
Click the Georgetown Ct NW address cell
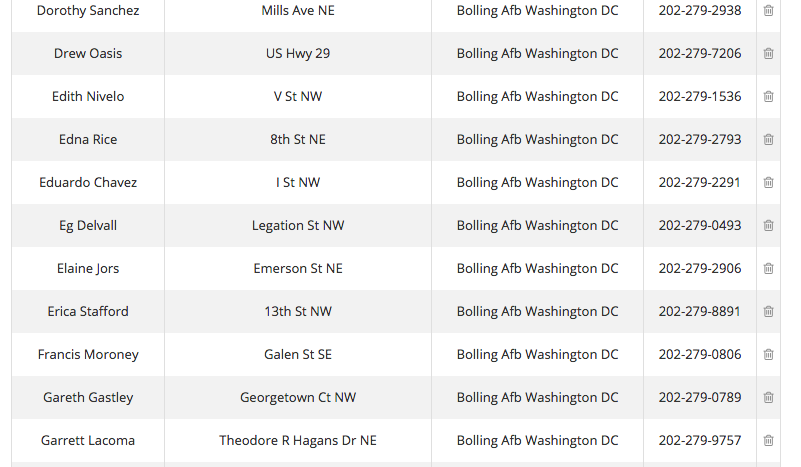click(x=298, y=397)
